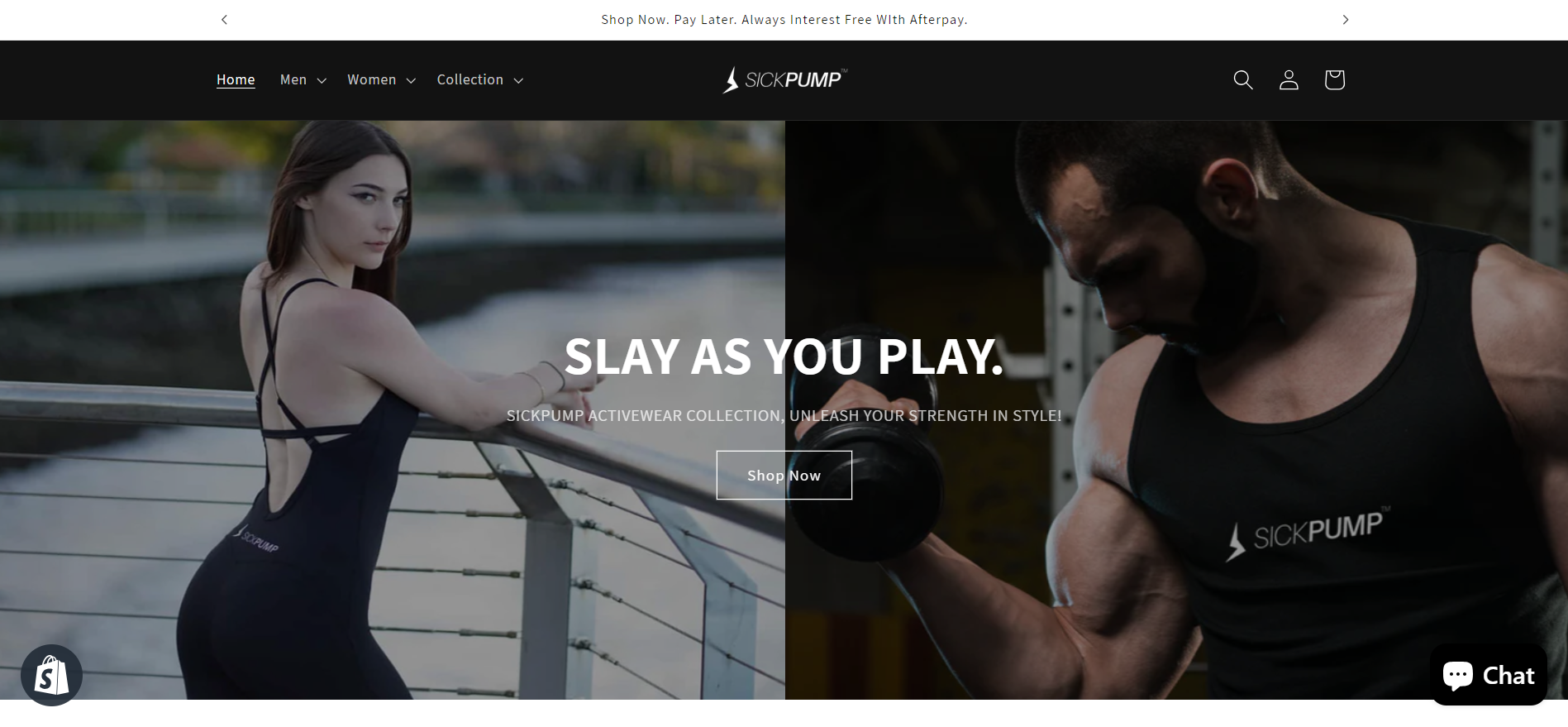Viewport: 1568px width, 727px height.
Task: Show next announcement with right arrow
Action: (1346, 20)
